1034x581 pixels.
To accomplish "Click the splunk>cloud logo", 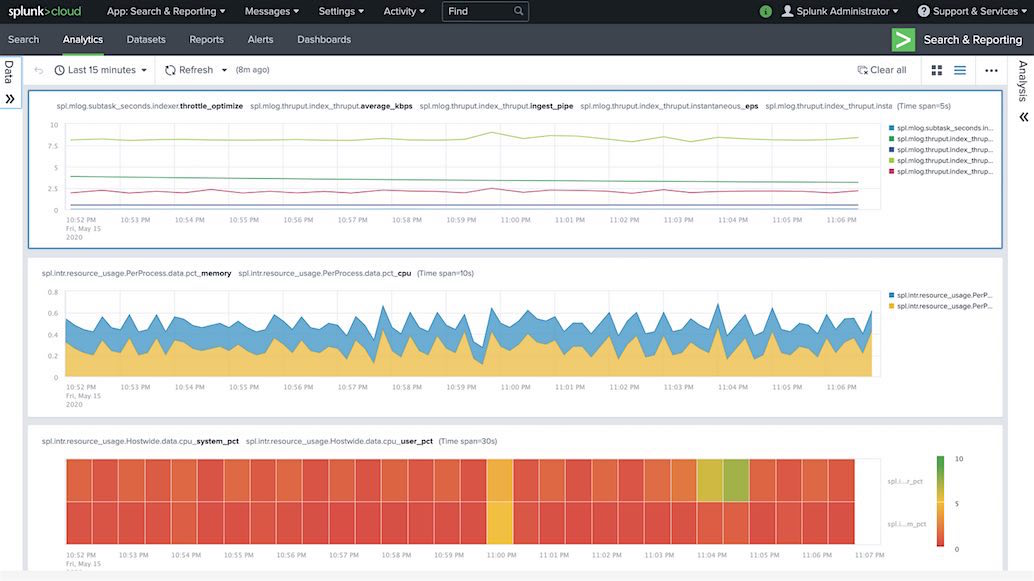I will pyautogui.click(x=45, y=11).
